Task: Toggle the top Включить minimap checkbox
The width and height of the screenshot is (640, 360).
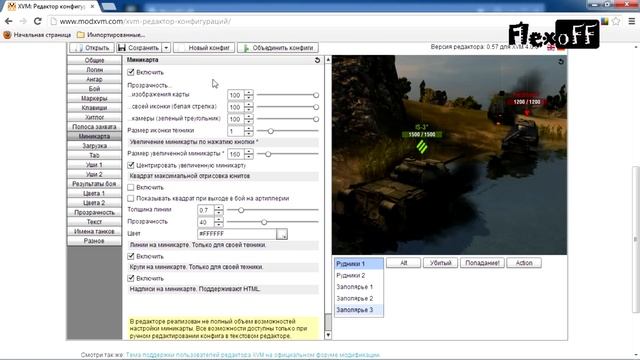Action: tap(131, 72)
